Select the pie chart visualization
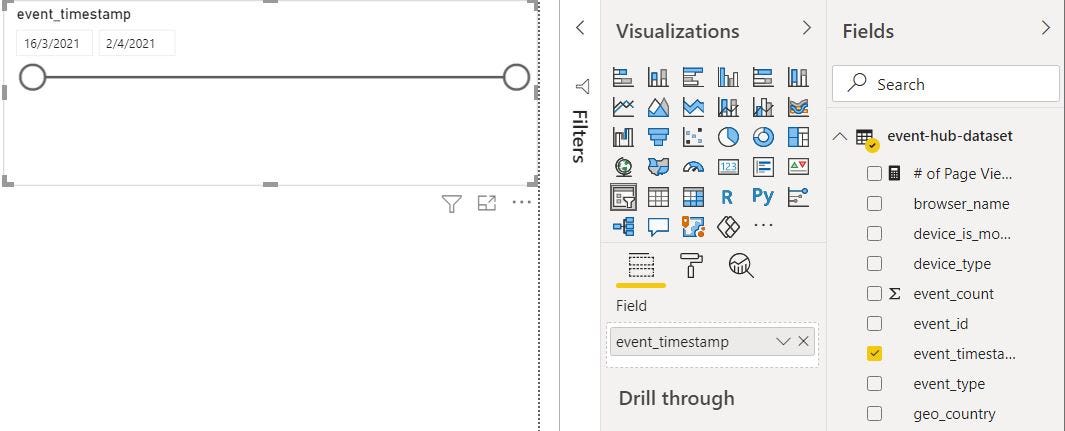The height and width of the screenshot is (431, 1065). pos(728,137)
